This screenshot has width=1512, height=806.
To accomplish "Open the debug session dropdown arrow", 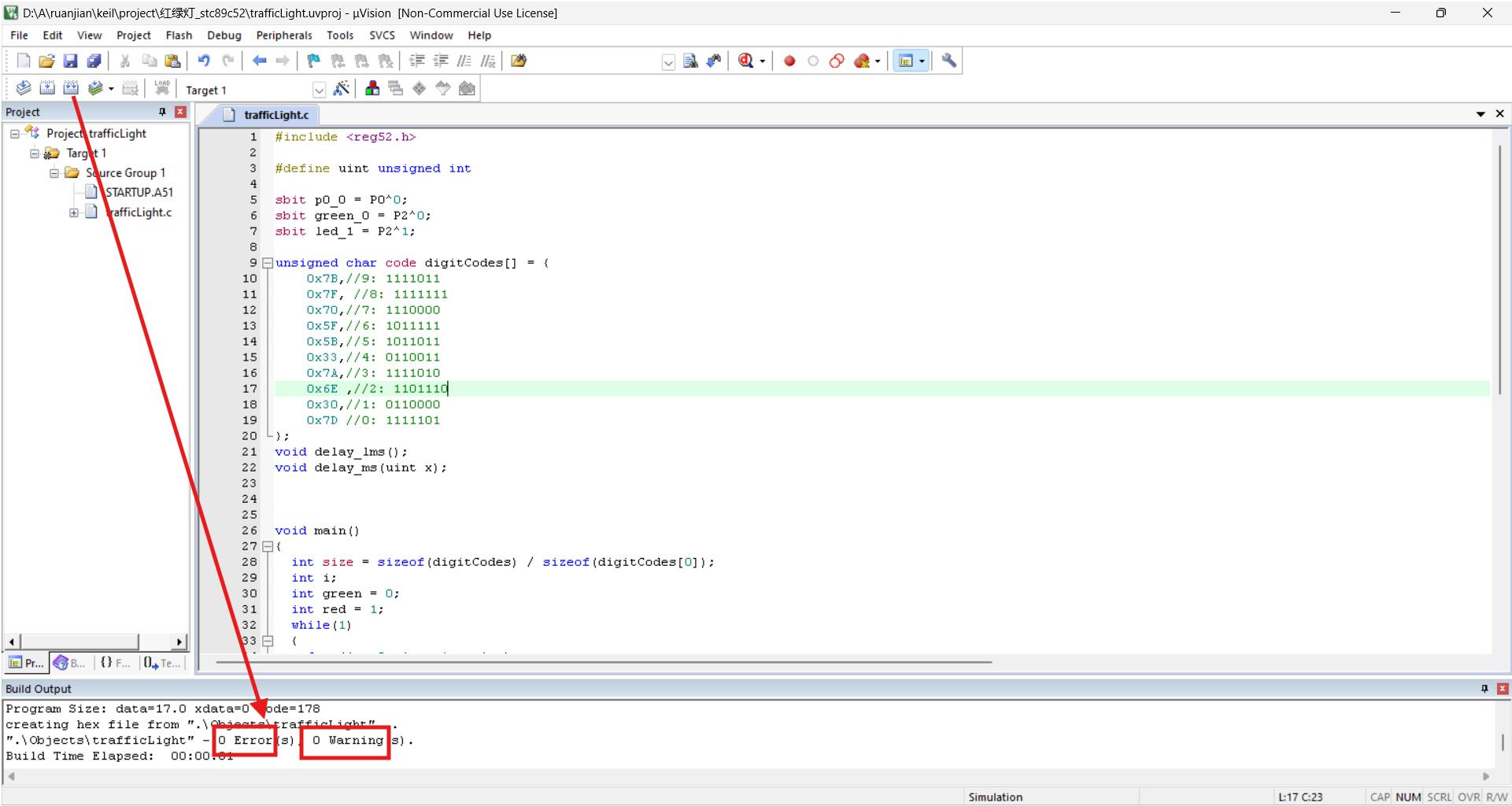I will [762, 61].
